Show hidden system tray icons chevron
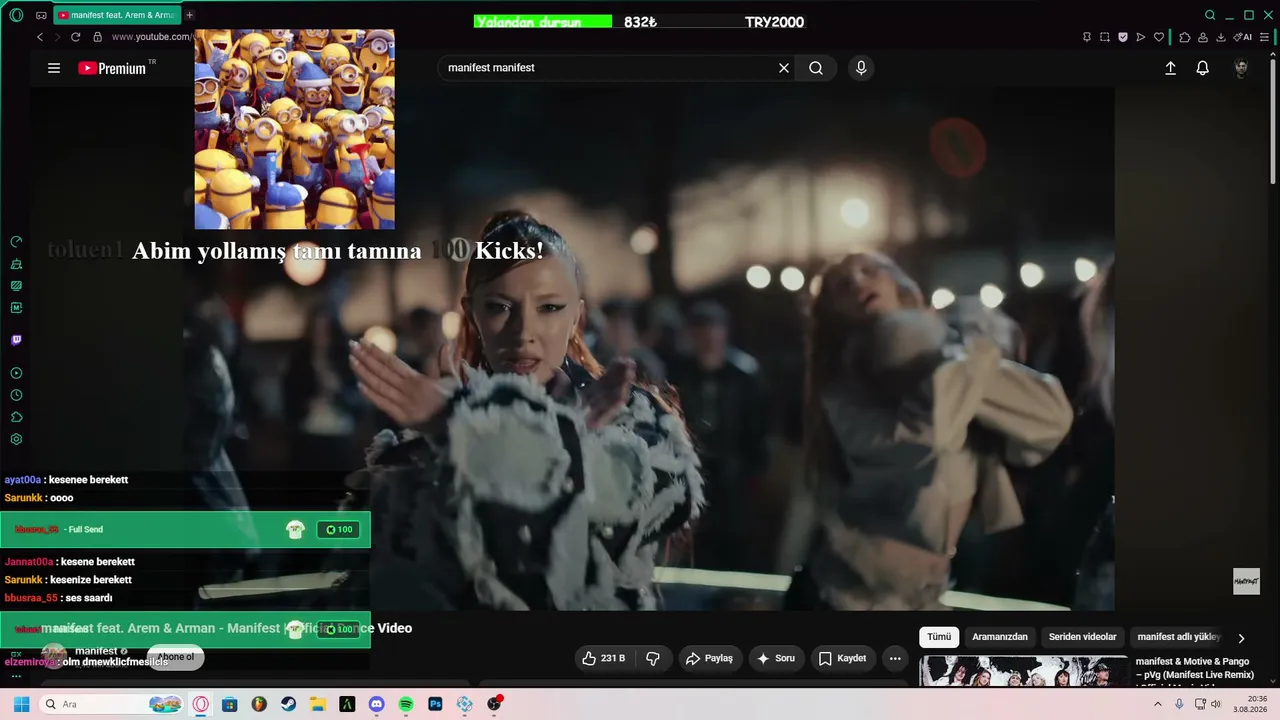Screen dimensions: 1280x720 (1158, 704)
